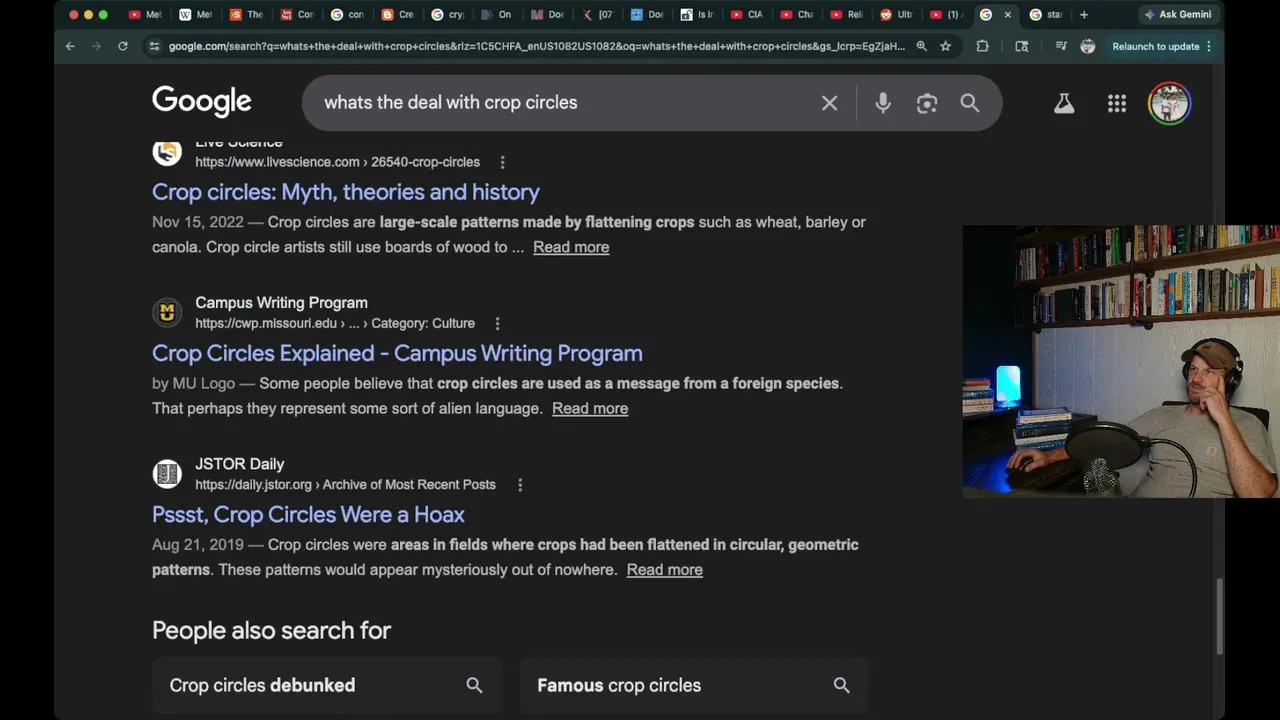Open the media controls toolbar icon
Viewport: 1280px width, 720px height.
(x=1060, y=46)
